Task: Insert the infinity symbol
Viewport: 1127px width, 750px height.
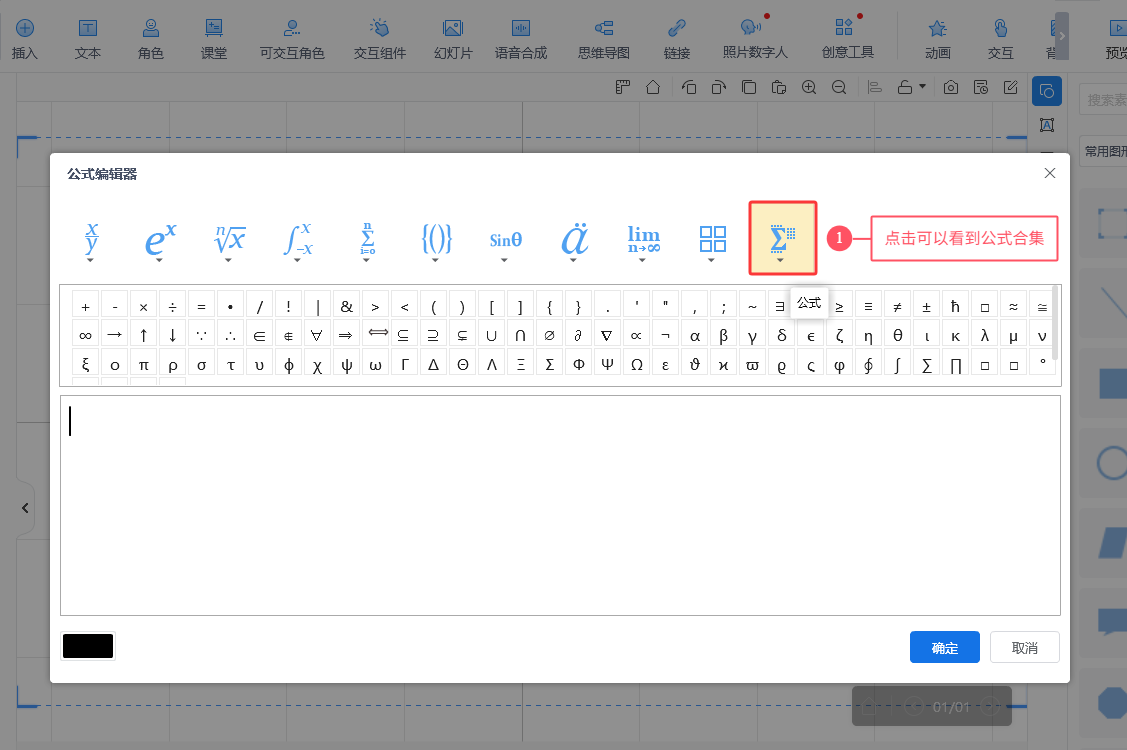Action: (x=86, y=336)
